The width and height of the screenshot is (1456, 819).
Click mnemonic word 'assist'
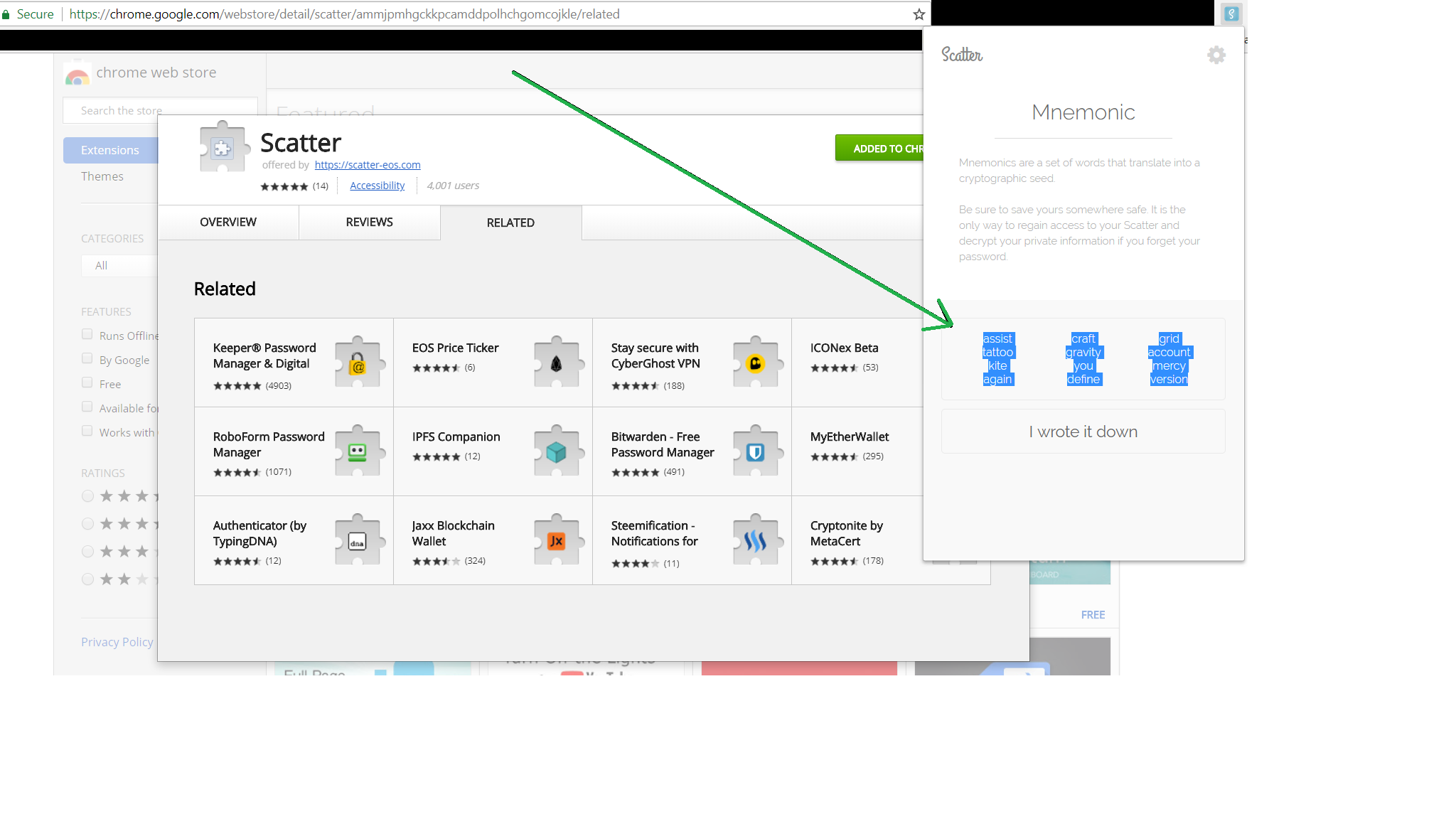997,338
